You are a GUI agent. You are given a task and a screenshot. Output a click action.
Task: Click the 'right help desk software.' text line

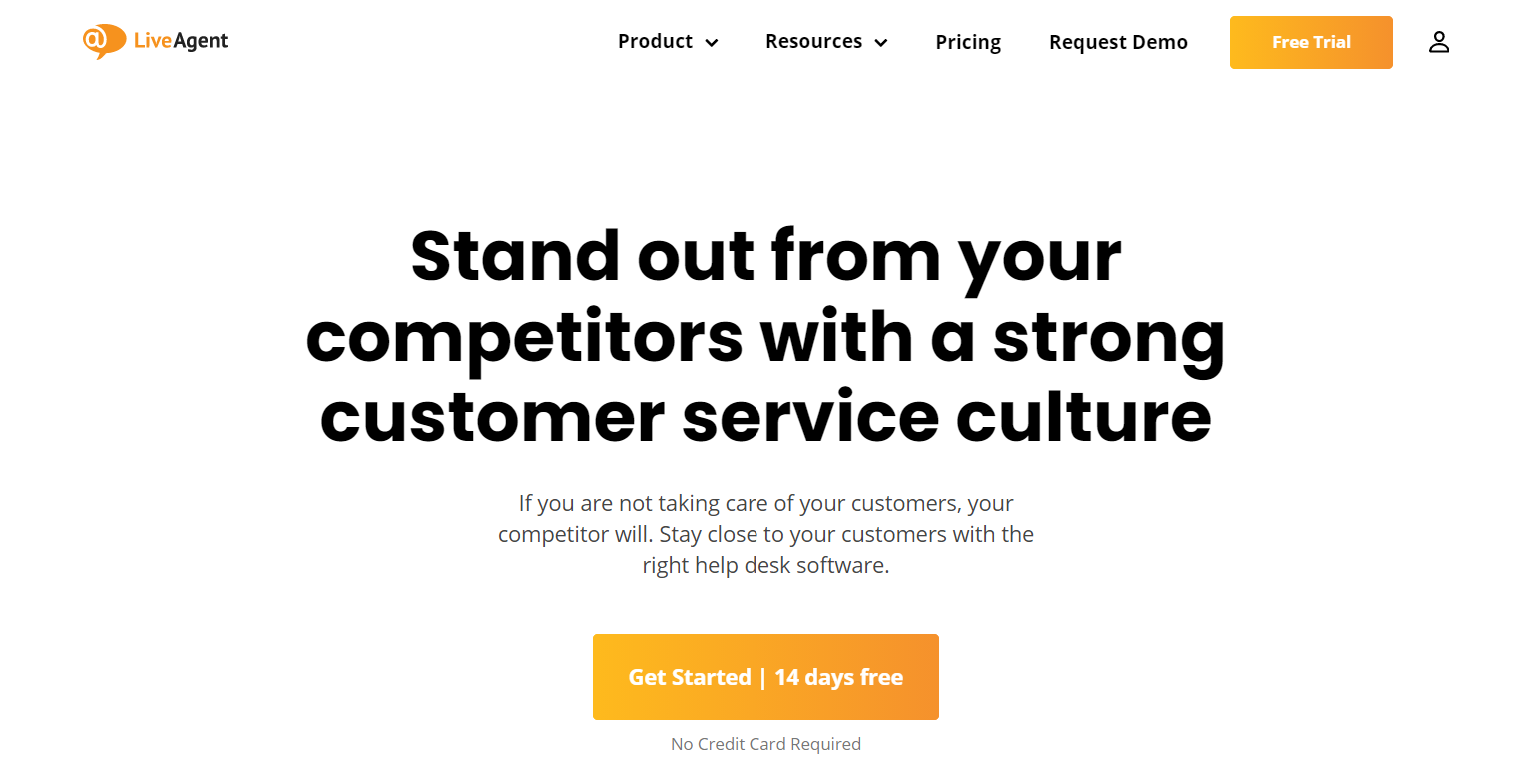pos(765,565)
